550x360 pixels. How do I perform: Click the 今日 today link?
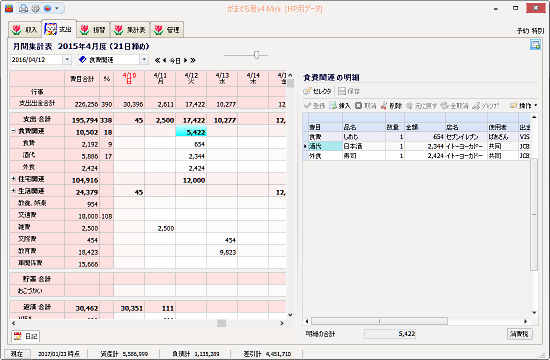click(x=175, y=60)
